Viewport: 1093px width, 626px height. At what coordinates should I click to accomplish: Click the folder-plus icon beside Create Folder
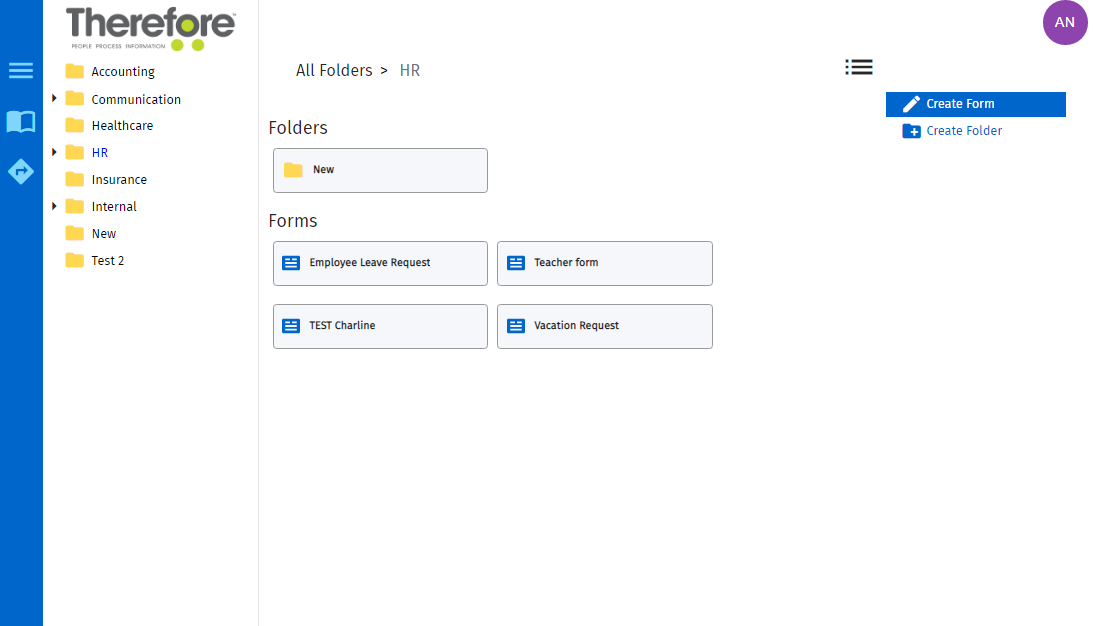click(x=911, y=130)
